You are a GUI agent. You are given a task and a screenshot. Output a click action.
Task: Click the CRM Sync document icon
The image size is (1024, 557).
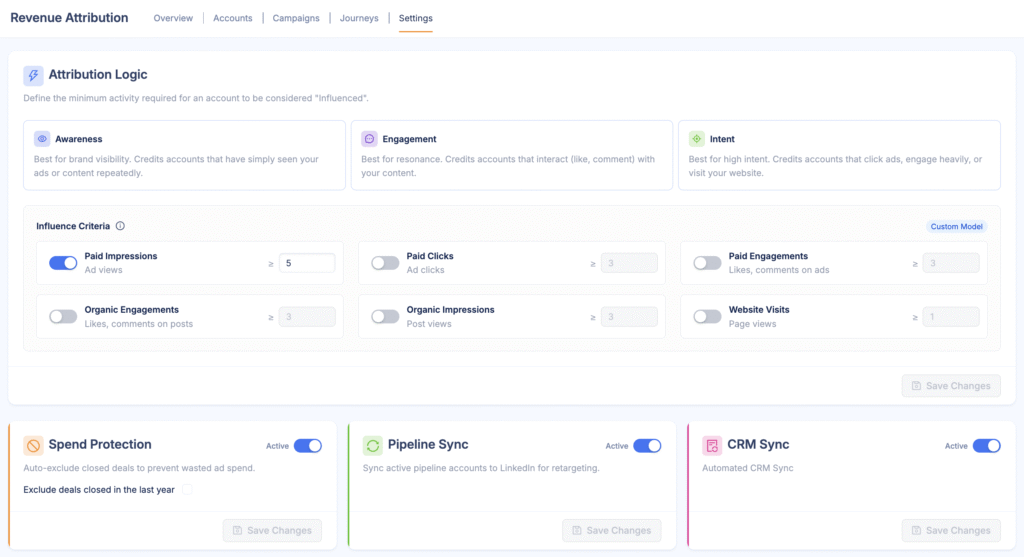(712, 445)
